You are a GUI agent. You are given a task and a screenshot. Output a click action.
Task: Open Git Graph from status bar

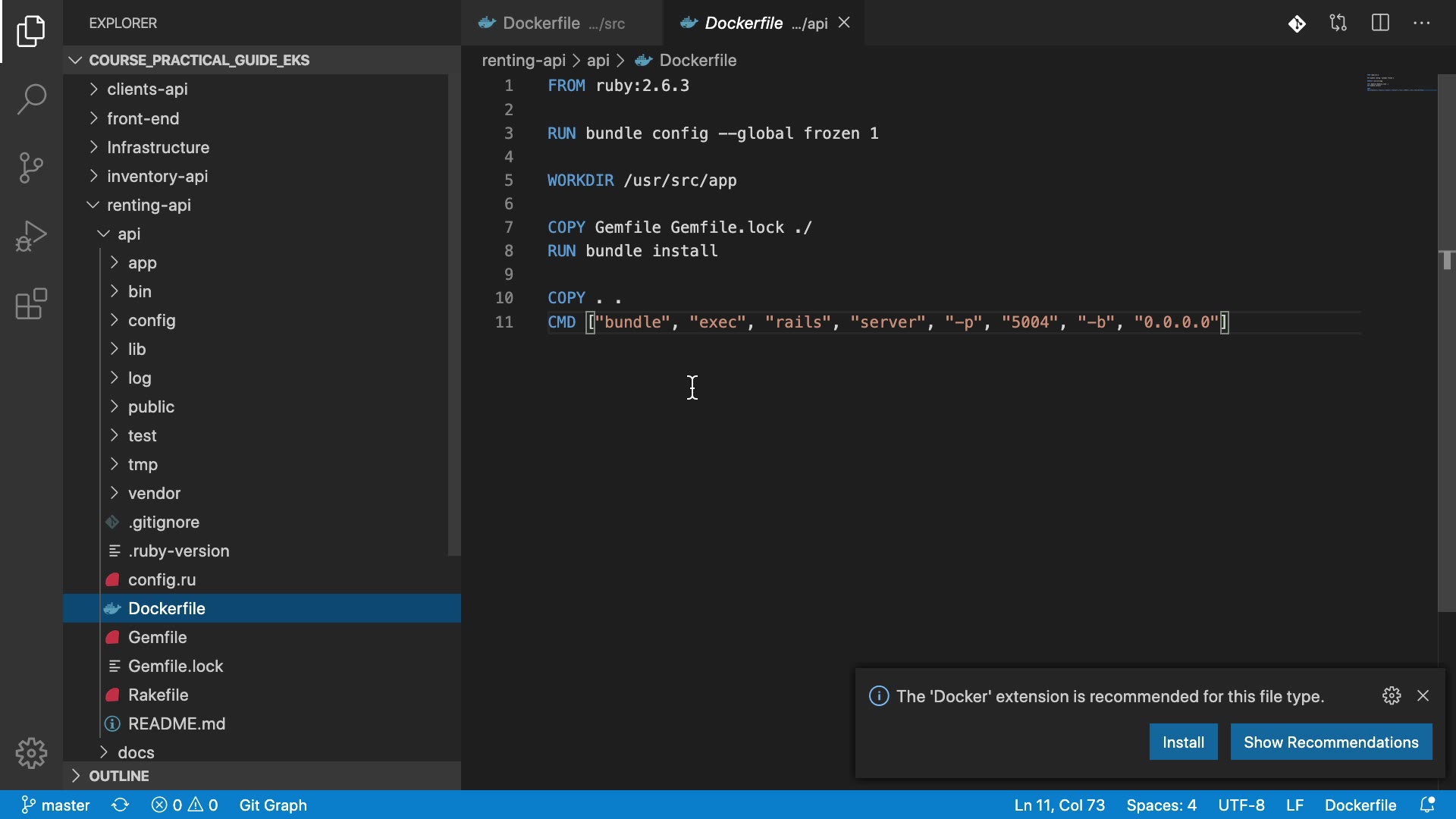[273, 805]
